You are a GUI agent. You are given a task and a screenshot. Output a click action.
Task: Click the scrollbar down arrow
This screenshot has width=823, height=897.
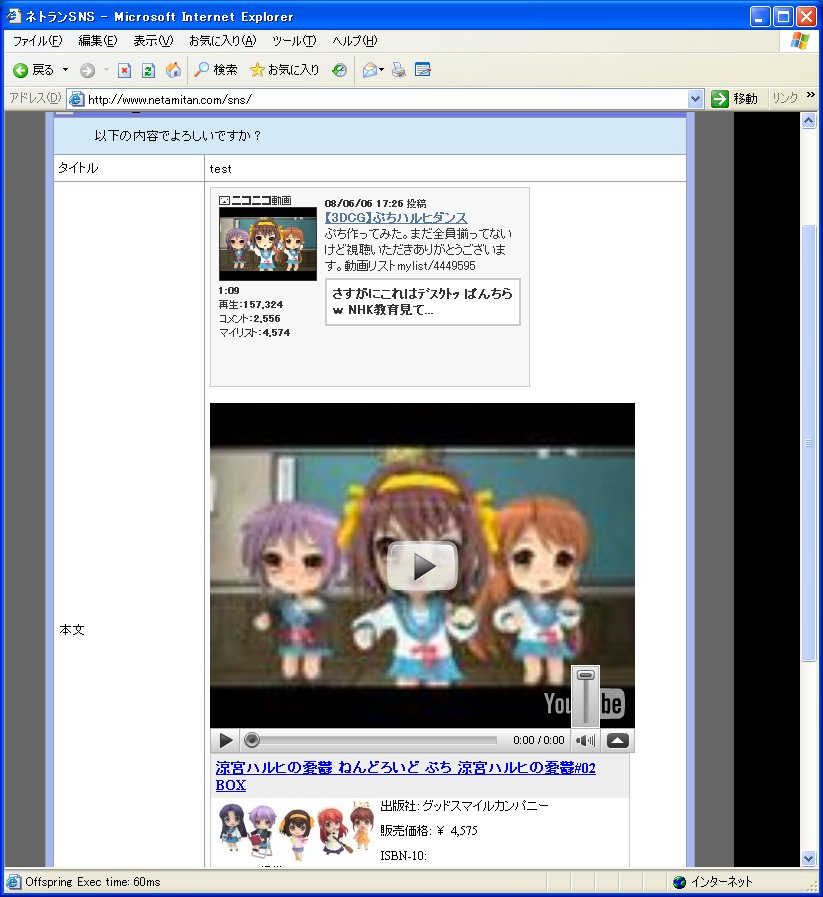coord(808,858)
